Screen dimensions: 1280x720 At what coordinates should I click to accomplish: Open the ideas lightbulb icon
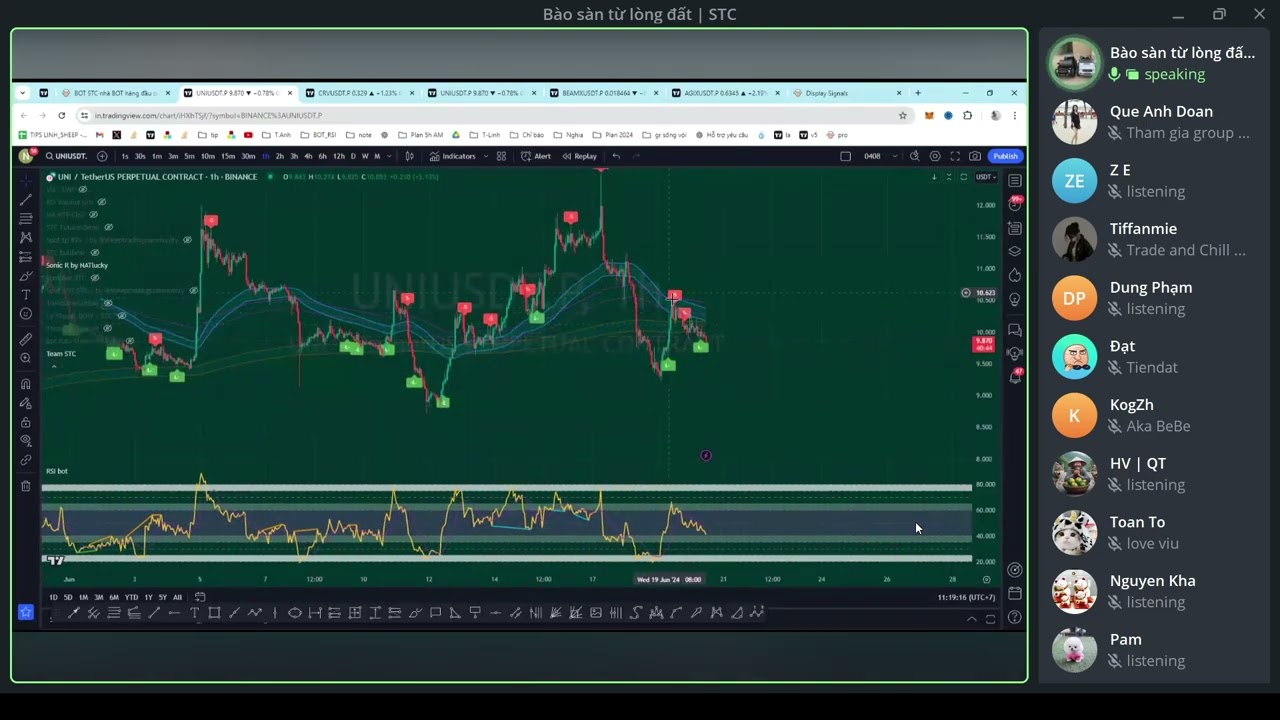click(x=1015, y=299)
